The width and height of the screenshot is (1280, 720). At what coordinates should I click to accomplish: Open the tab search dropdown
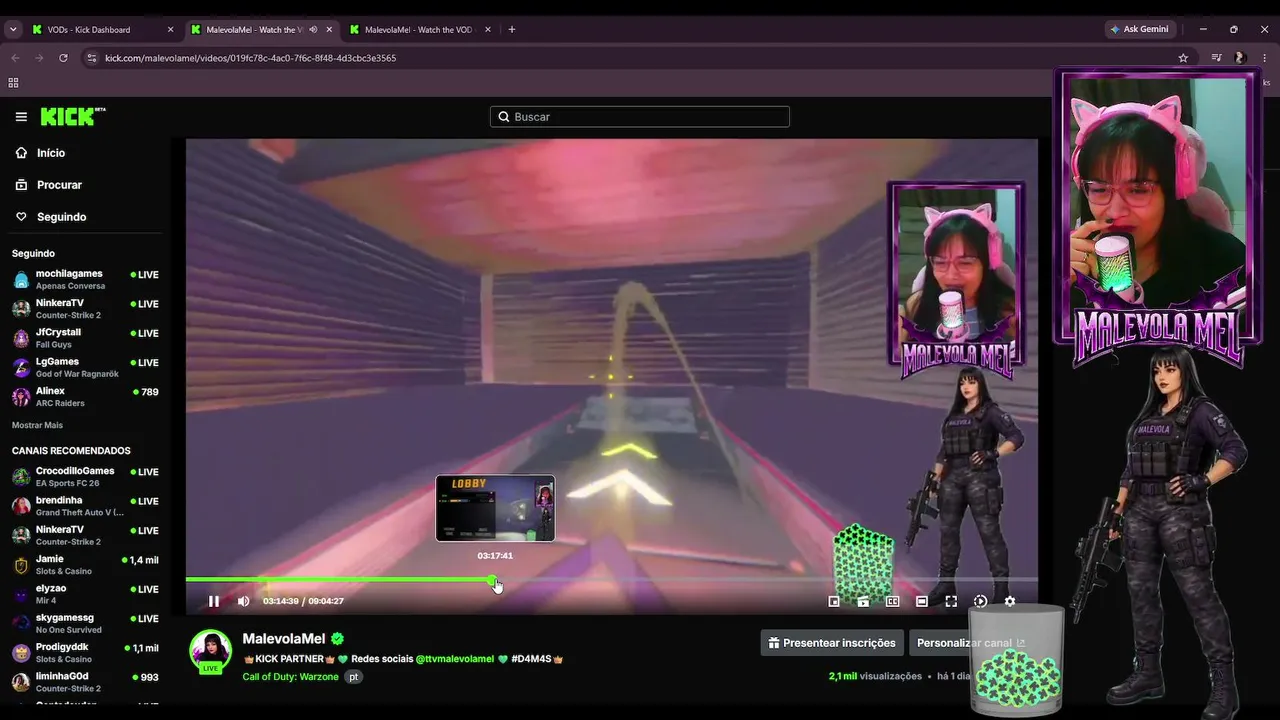coord(13,30)
